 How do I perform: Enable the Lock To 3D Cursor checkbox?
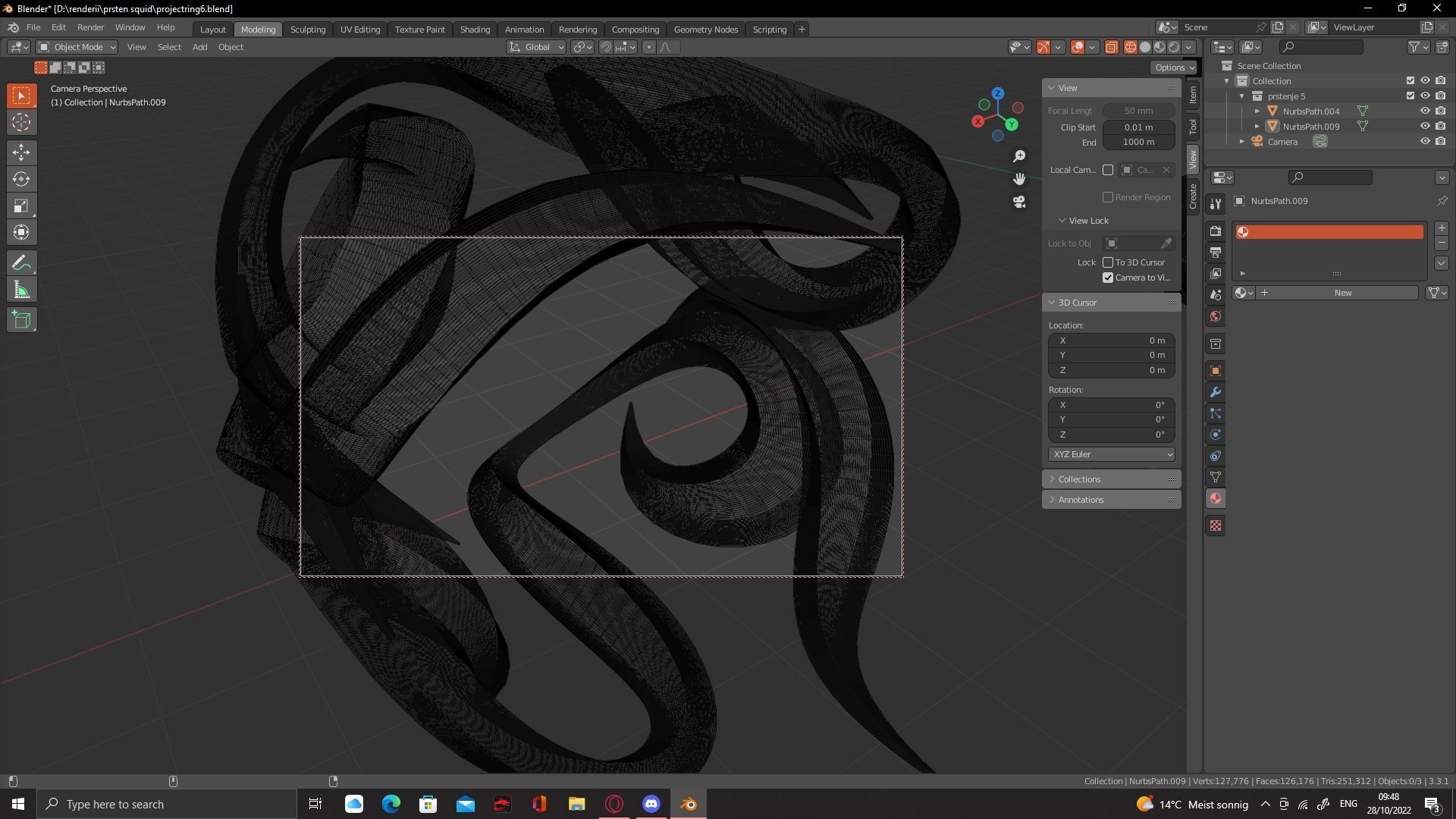pos(1108,262)
